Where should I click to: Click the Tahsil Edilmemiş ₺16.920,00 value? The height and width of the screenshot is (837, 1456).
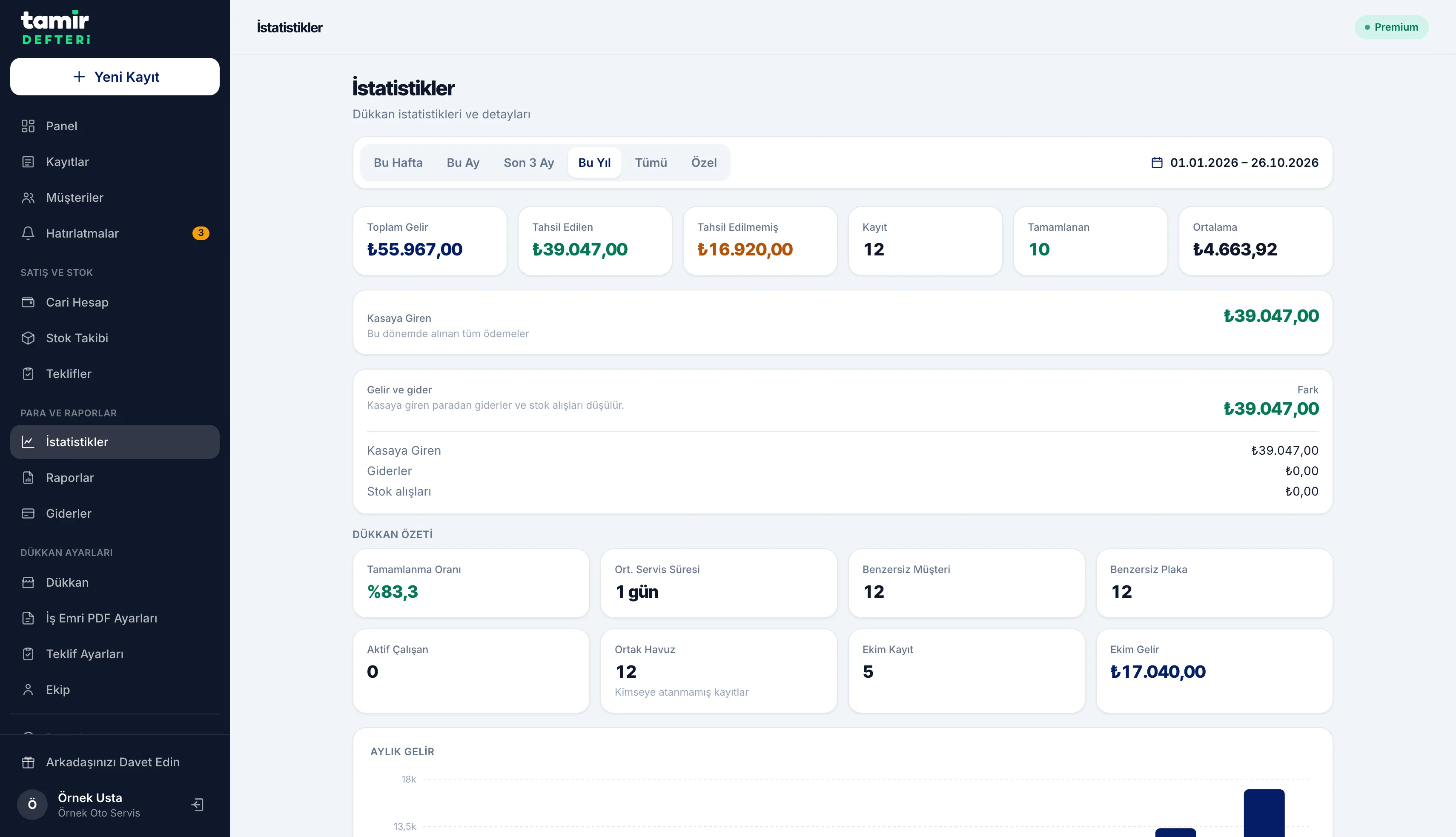(745, 249)
